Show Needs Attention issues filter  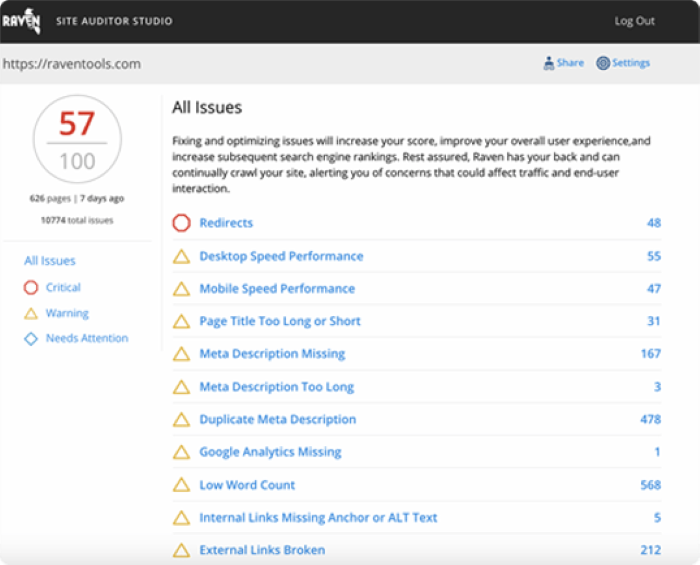pos(87,338)
